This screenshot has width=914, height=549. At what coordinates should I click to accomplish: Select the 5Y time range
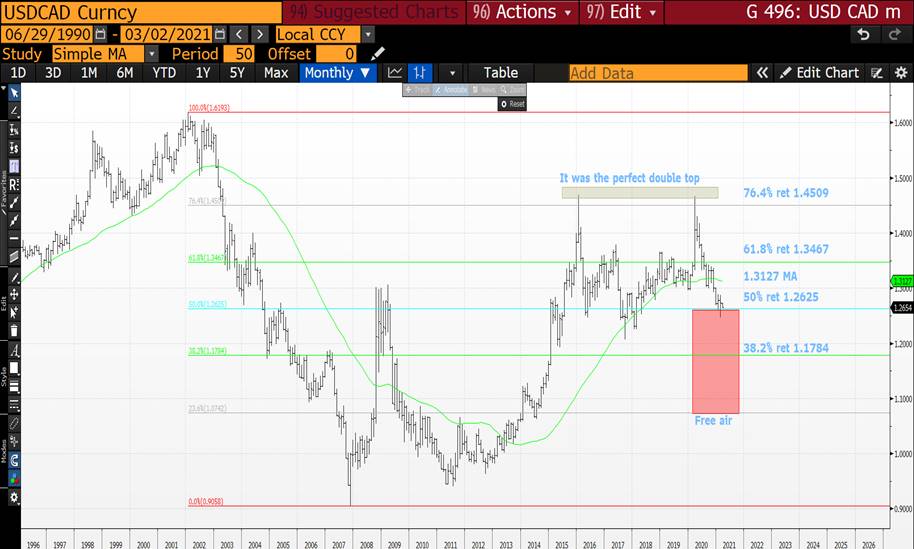coord(236,73)
